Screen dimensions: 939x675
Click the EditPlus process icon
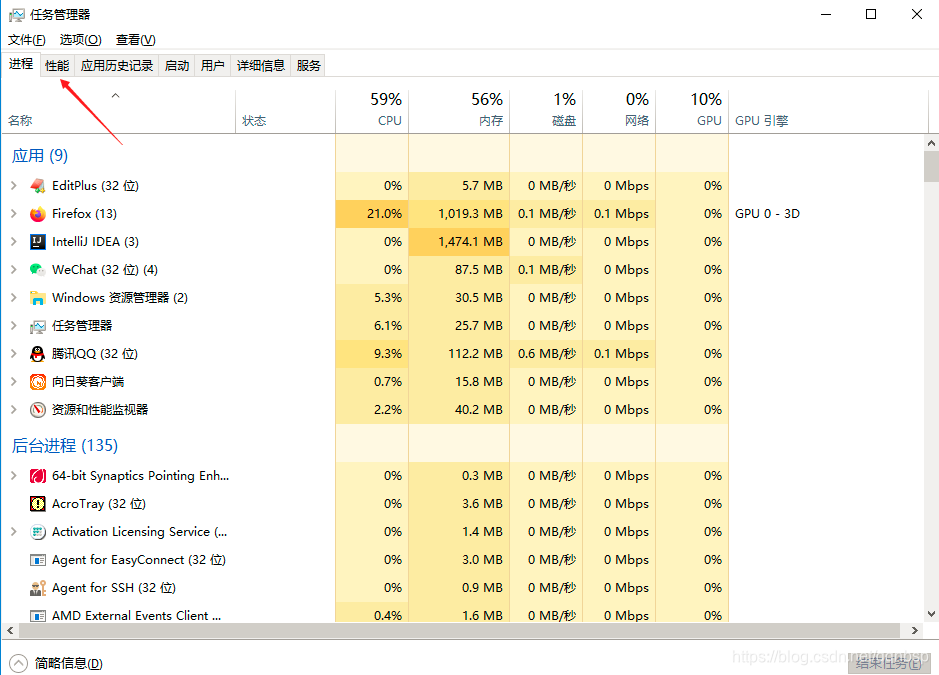[x=38, y=185]
